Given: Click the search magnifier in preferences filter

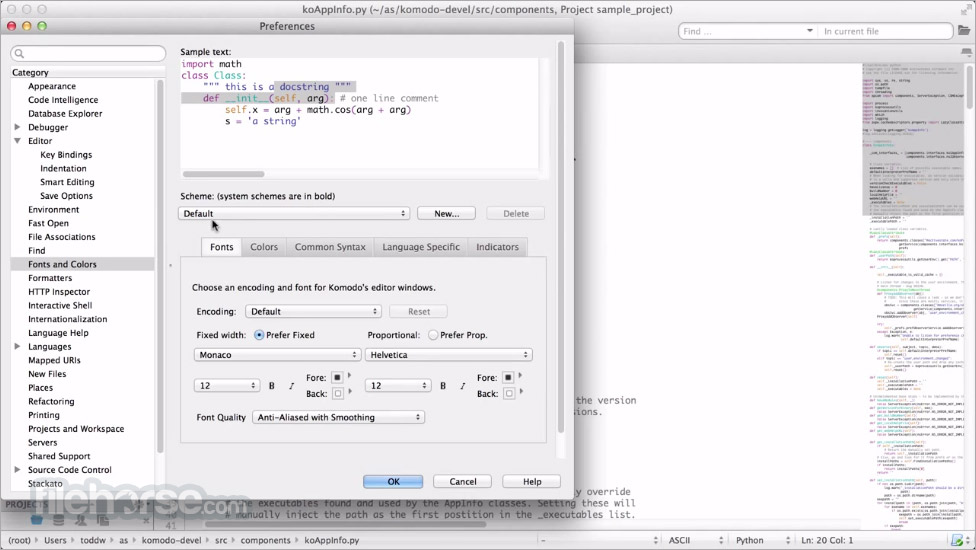Looking at the screenshot, I should (19, 54).
